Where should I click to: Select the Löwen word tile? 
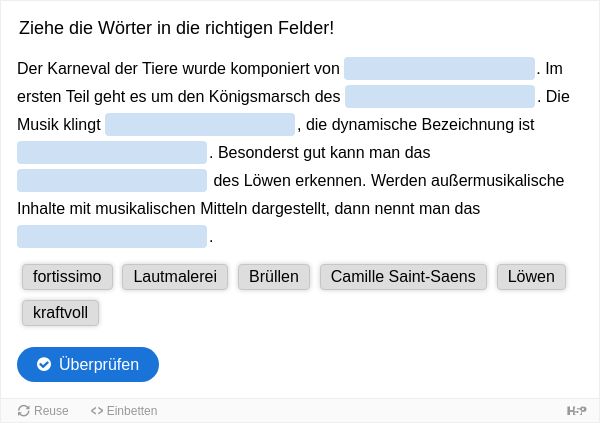[x=531, y=277]
